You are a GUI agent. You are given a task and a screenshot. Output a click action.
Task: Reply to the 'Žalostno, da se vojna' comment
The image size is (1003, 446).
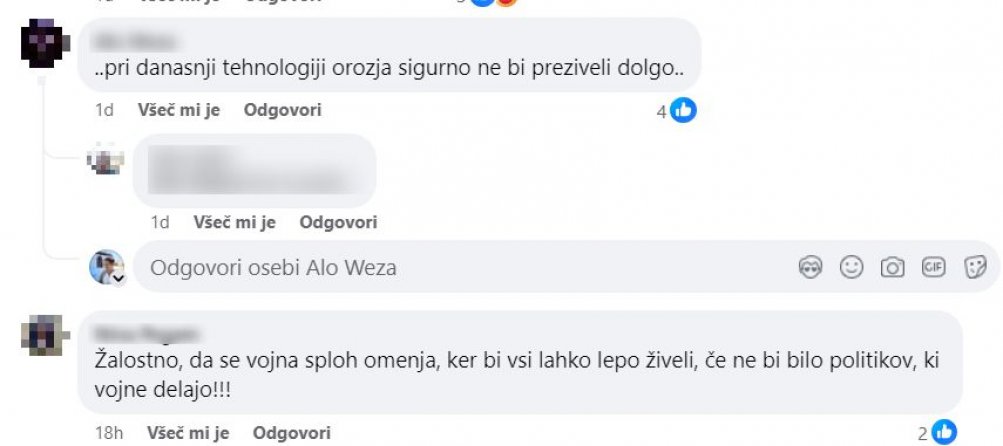point(292,433)
